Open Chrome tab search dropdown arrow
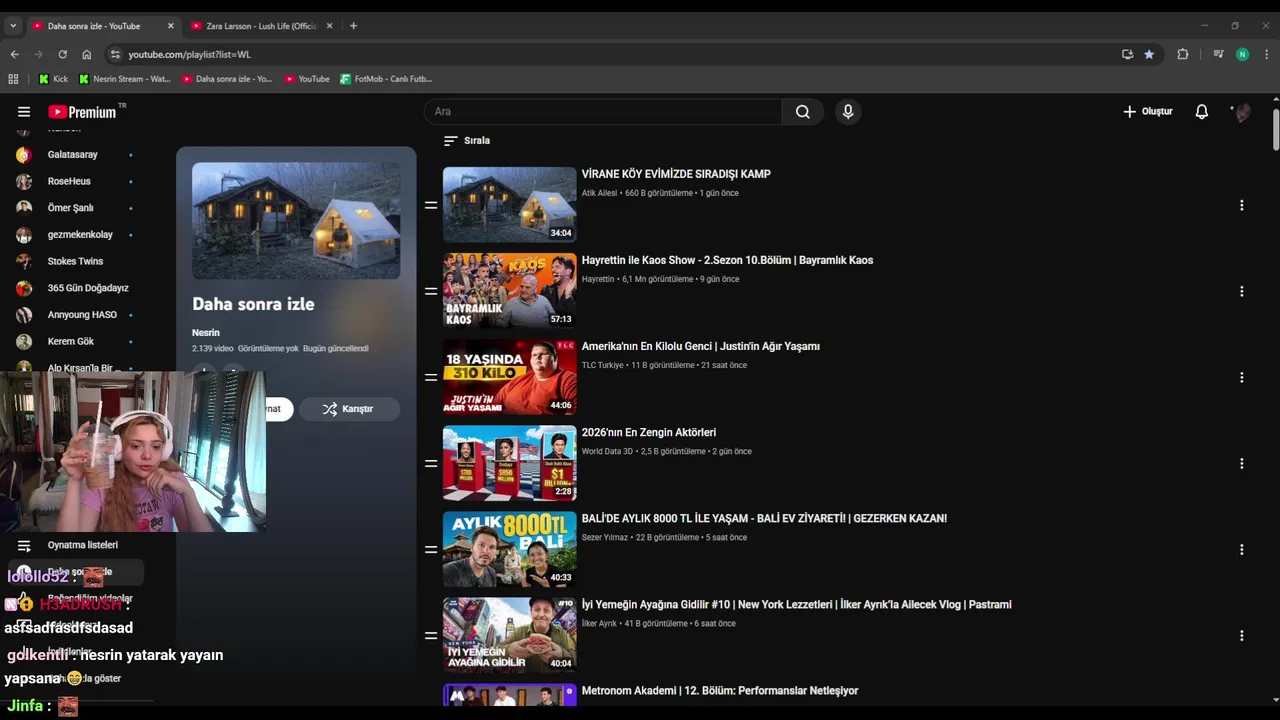The image size is (1280, 720). 13,26
